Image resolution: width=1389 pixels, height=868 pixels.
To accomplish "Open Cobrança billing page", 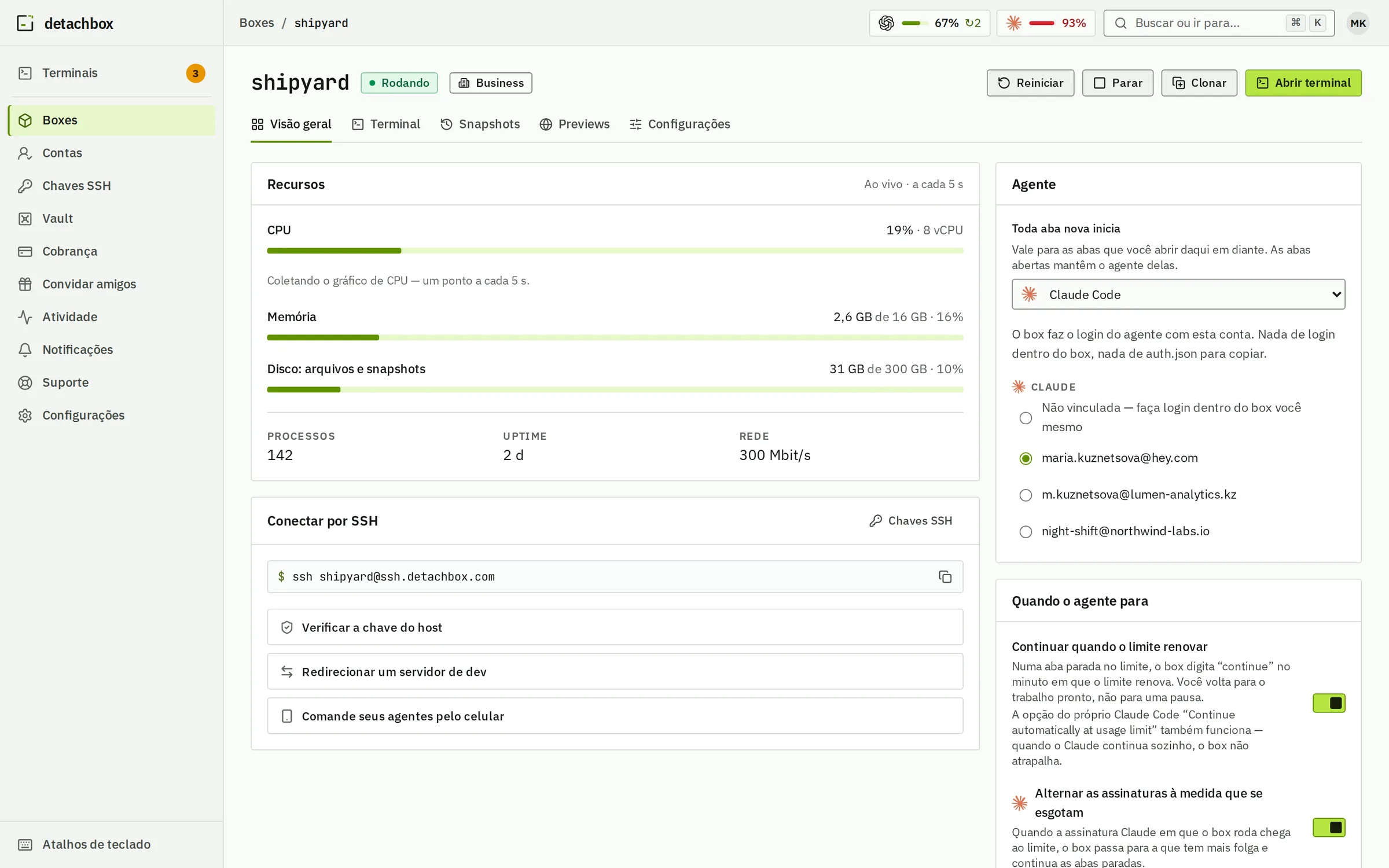I will (x=112, y=251).
